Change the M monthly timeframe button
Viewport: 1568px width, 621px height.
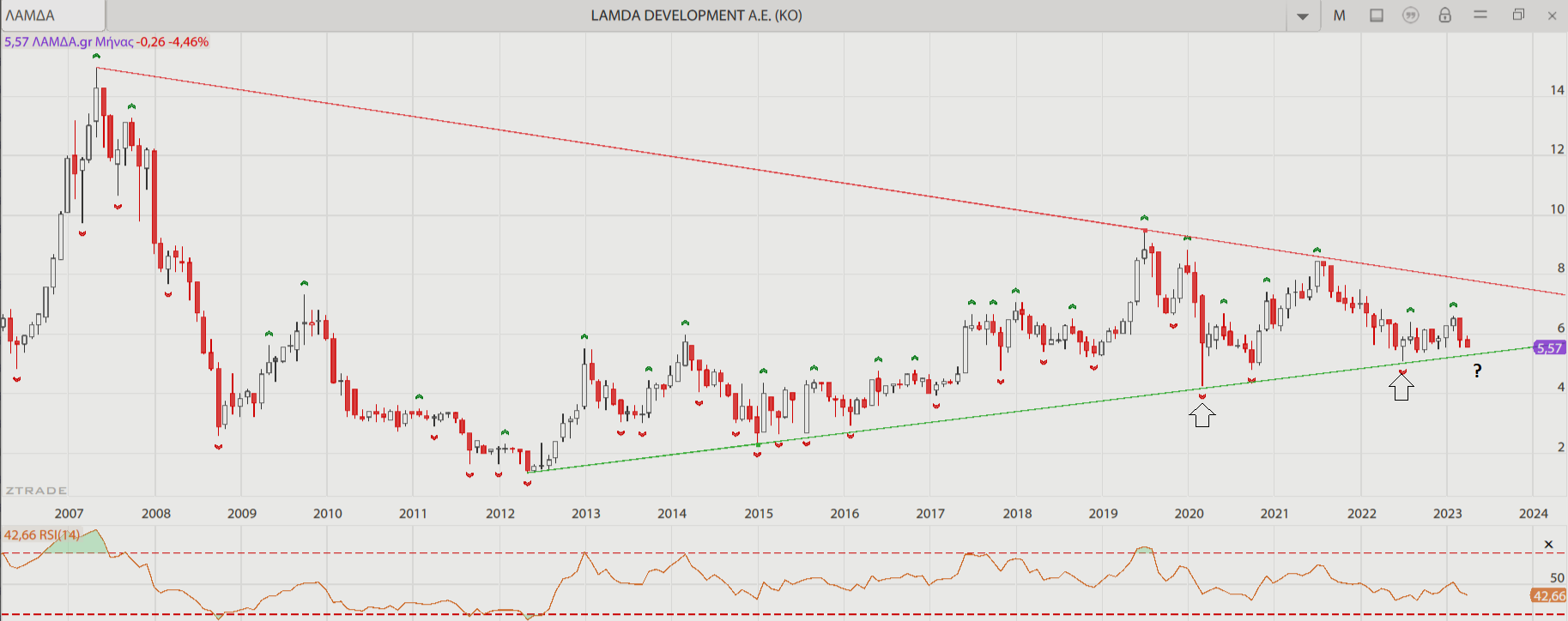tap(1339, 15)
